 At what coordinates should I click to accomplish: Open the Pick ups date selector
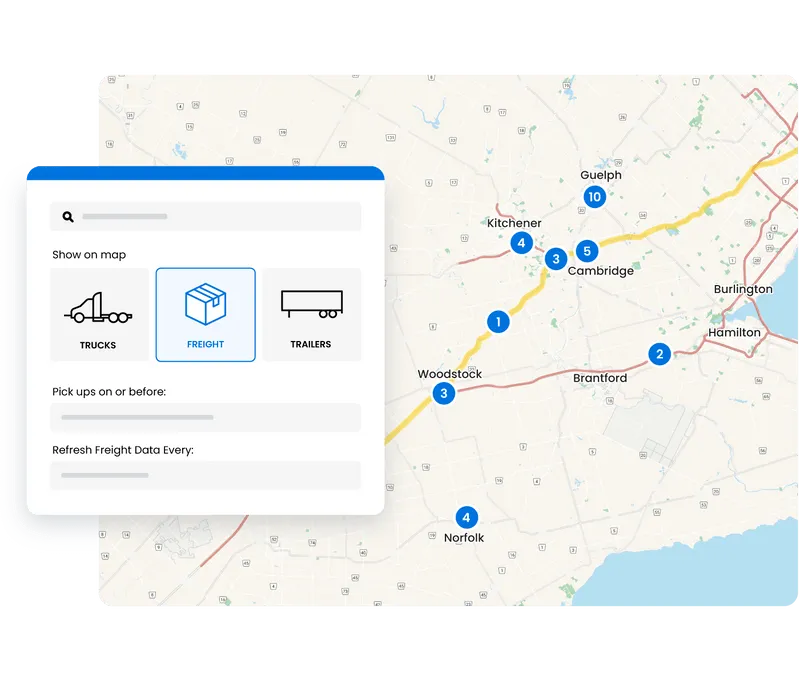[205, 417]
